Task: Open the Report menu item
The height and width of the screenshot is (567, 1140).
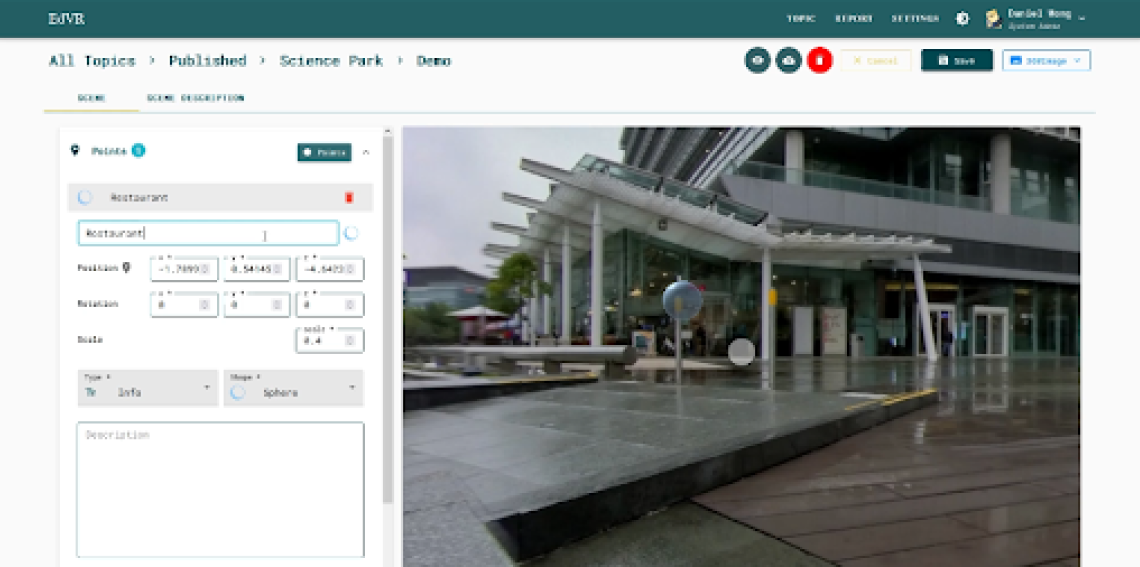Action: (x=853, y=18)
